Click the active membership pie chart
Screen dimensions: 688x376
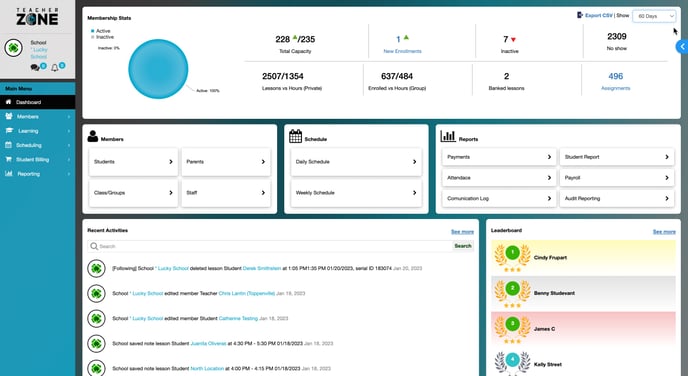pyautogui.click(x=158, y=69)
